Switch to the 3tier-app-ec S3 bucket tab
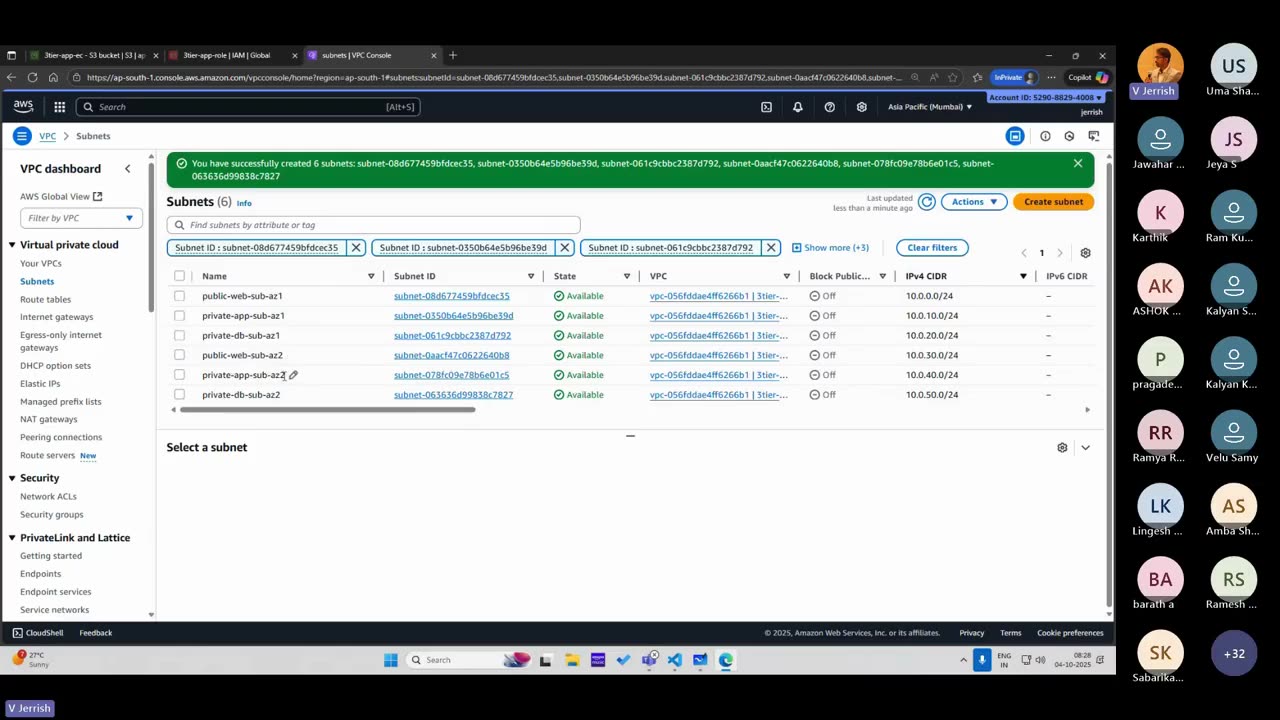 (94, 55)
